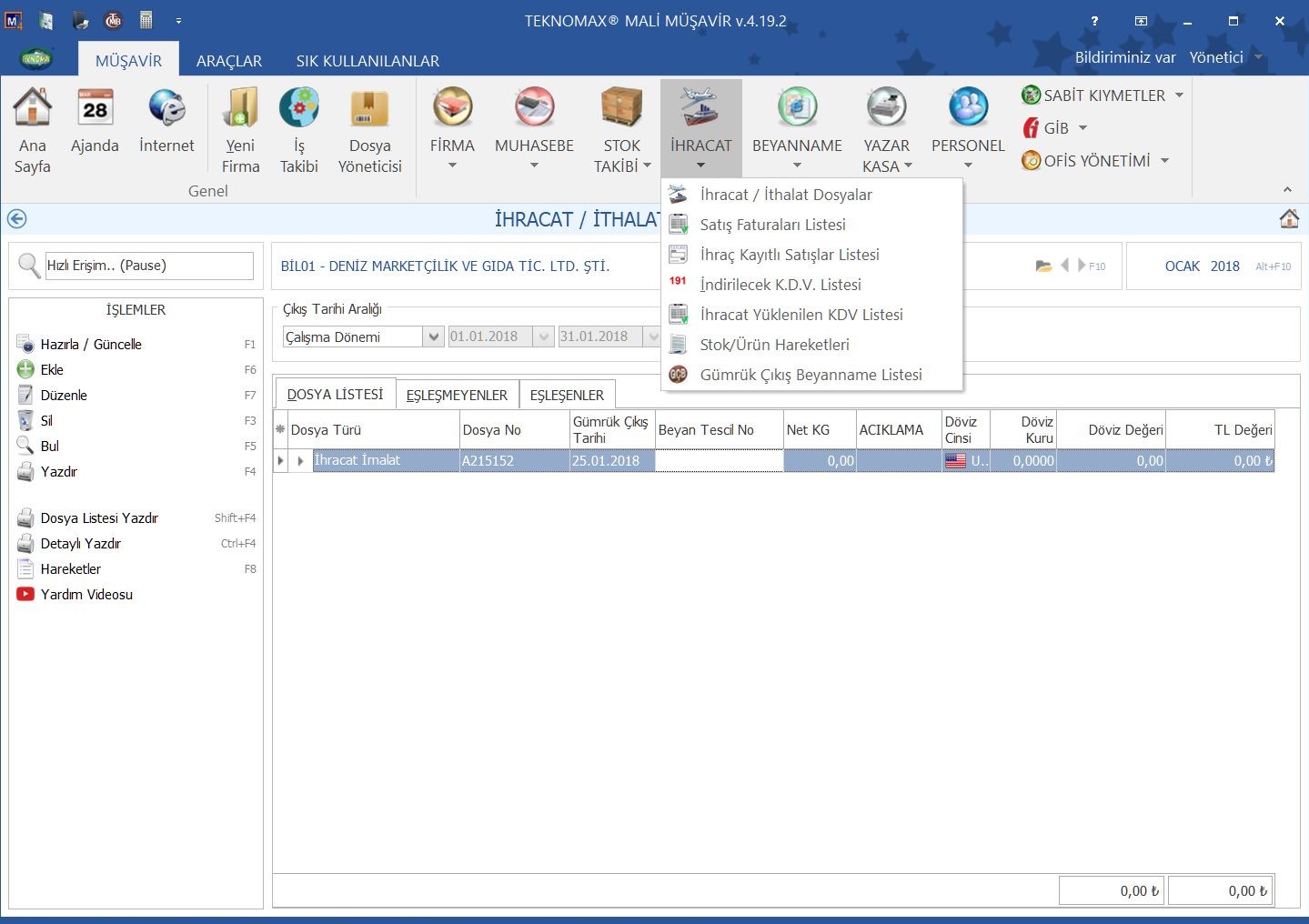The image size is (1309, 924).
Task: Switch to the EŞLEŞMEYENLER tab
Action: point(457,395)
